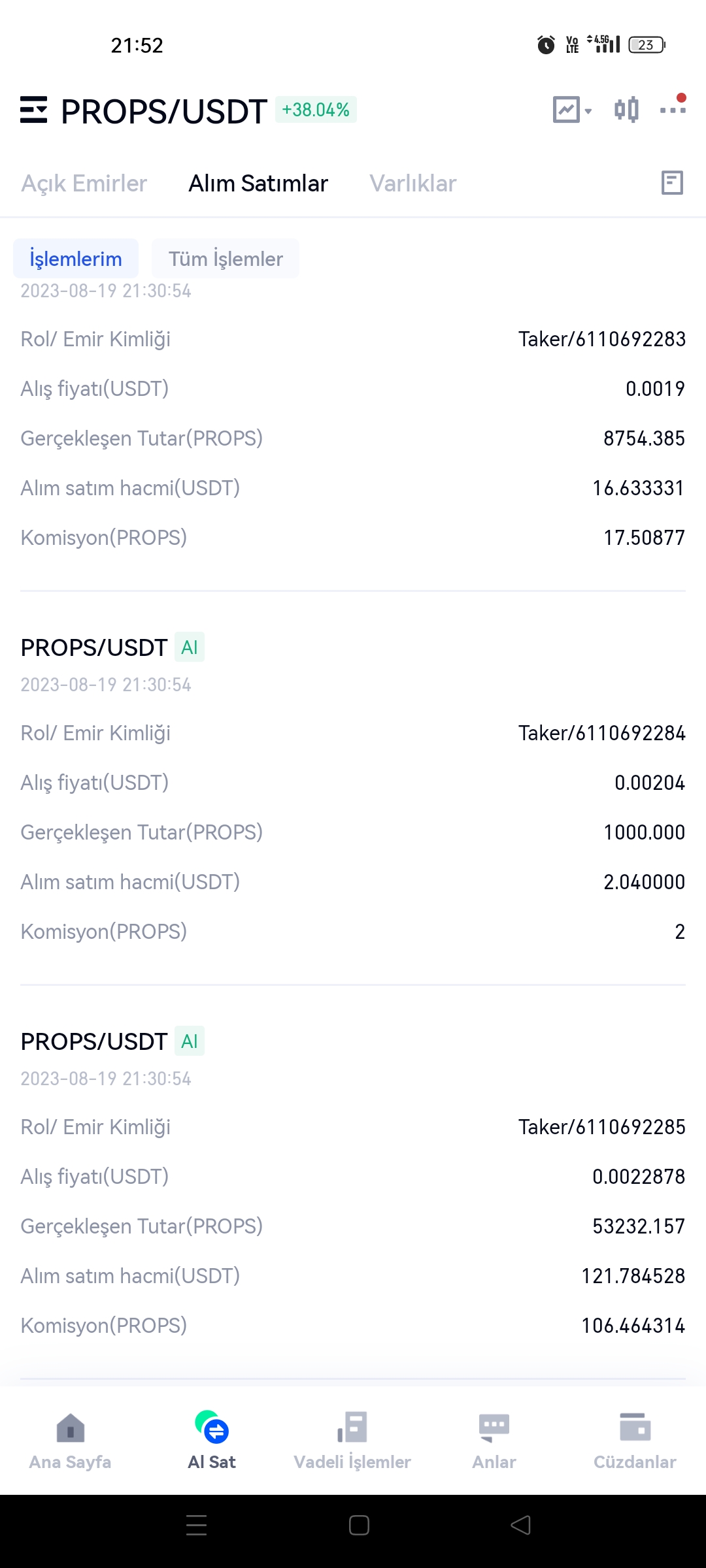
Task: Switch to Varlıklar tab
Action: tap(413, 184)
